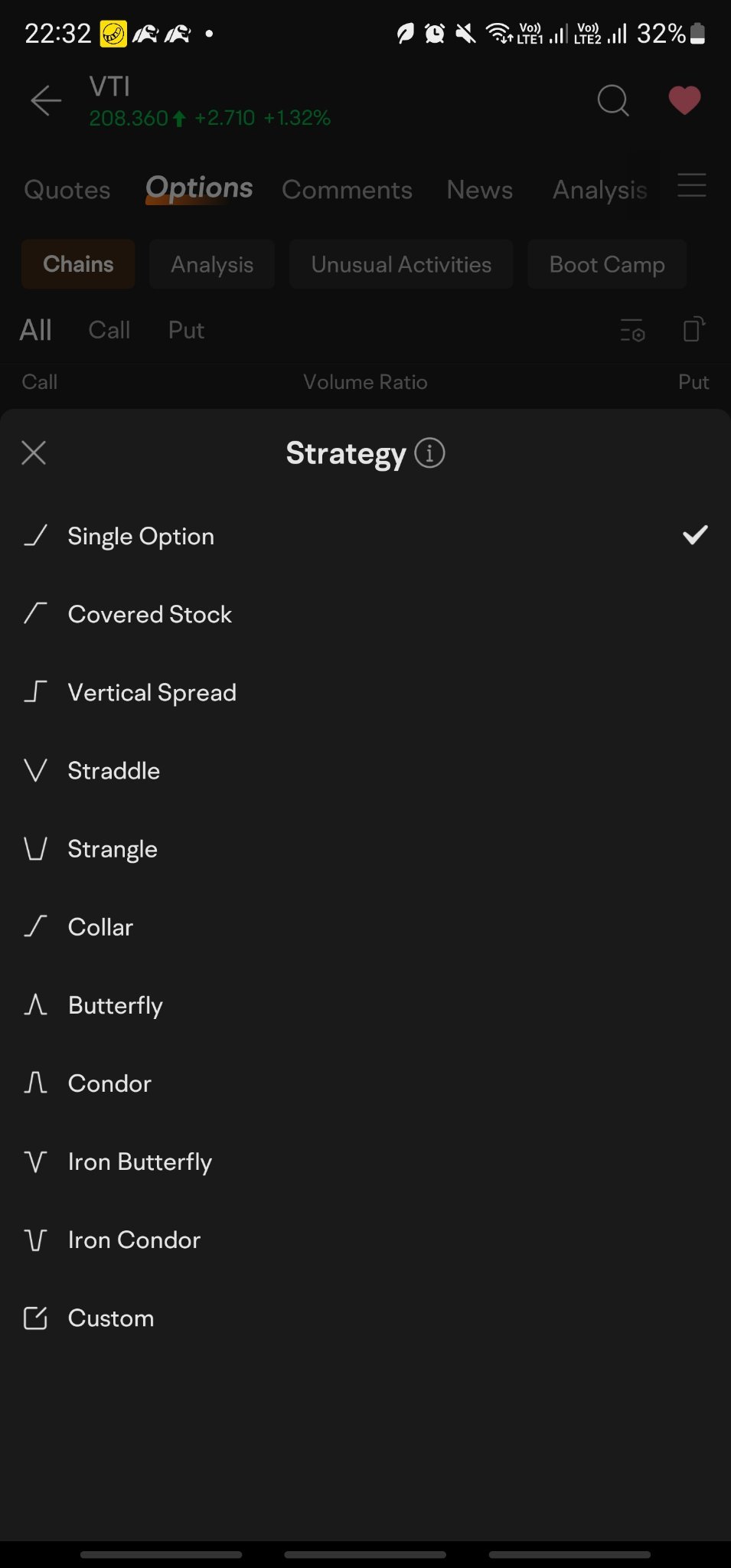Filter the chain to Put only
This screenshot has width=731, height=1568.
(x=186, y=330)
